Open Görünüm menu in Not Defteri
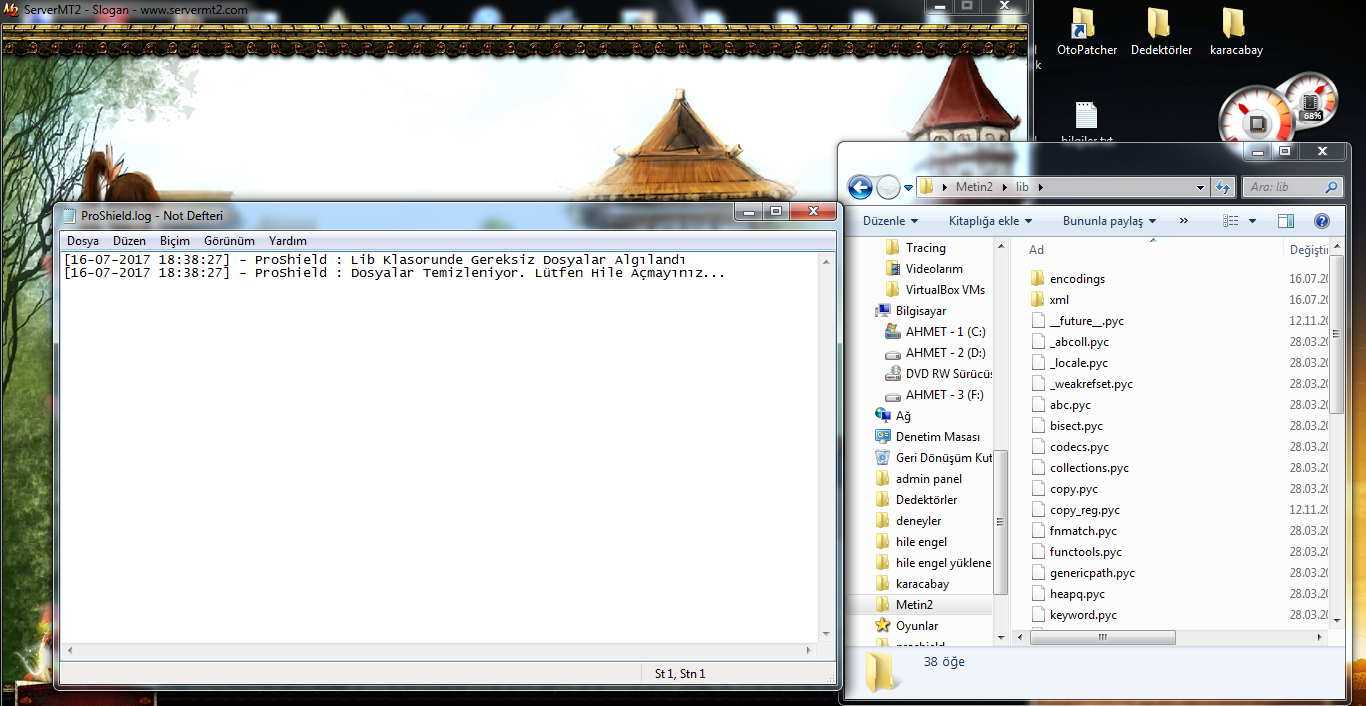This screenshot has width=1366, height=706. pos(229,241)
